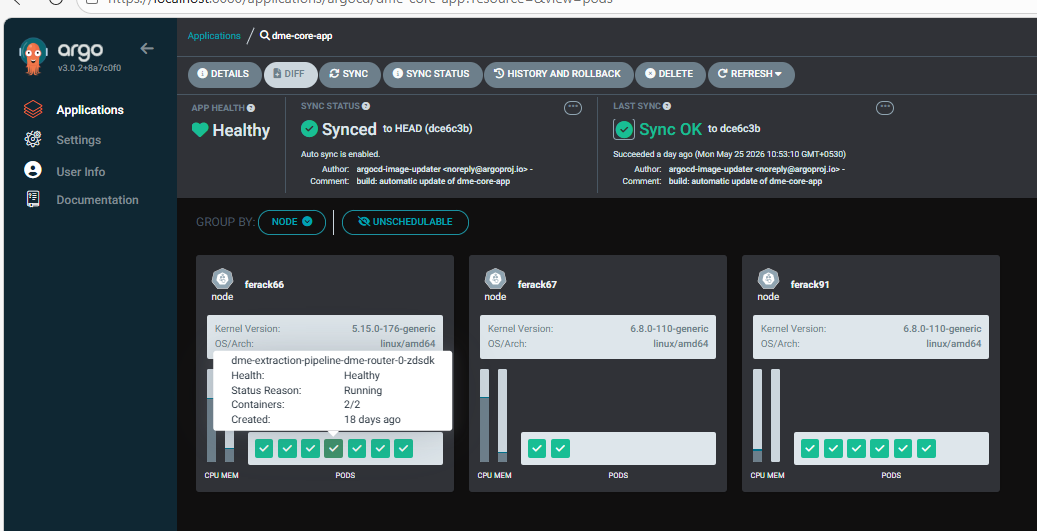The height and width of the screenshot is (531, 1037).
Task: Select the ferack91 node name
Action: [x=810, y=285]
